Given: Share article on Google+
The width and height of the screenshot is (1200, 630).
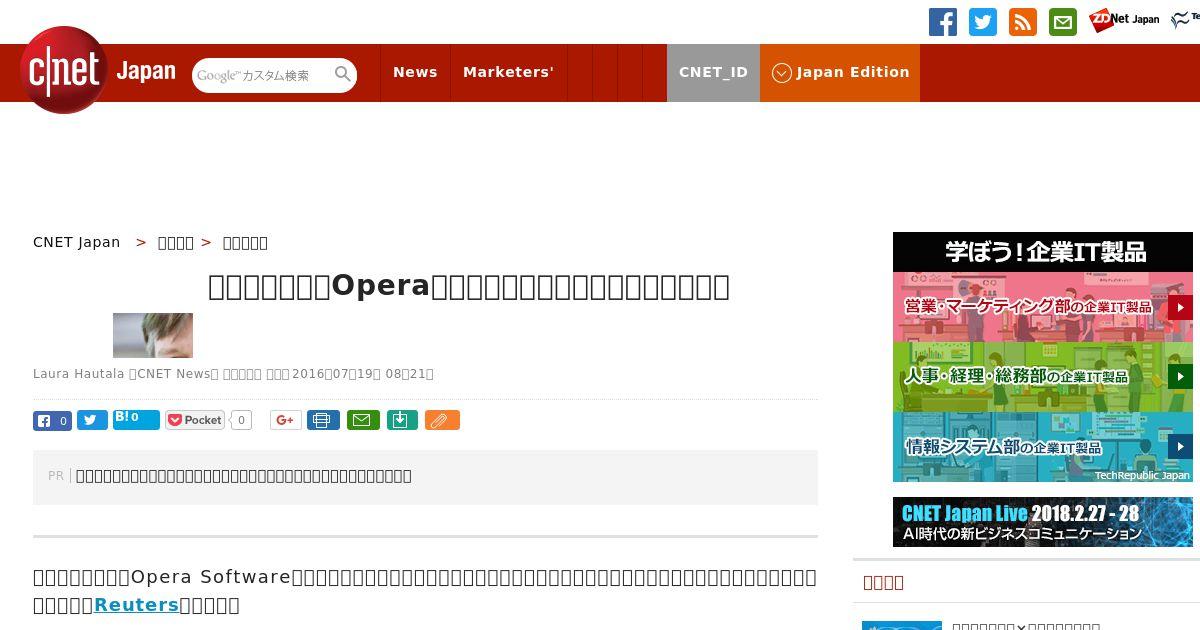Looking at the screenshot, I should 286,420.
